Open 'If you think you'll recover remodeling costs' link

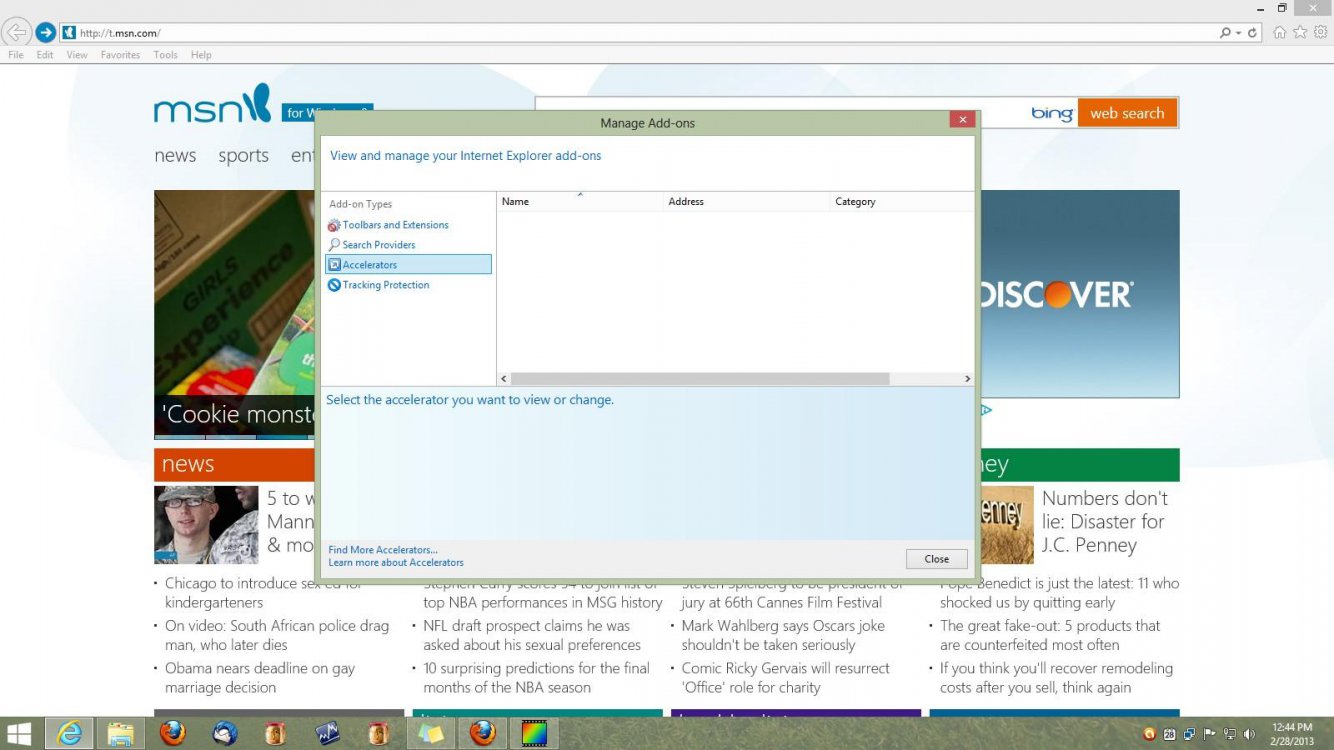[1056, 678]
